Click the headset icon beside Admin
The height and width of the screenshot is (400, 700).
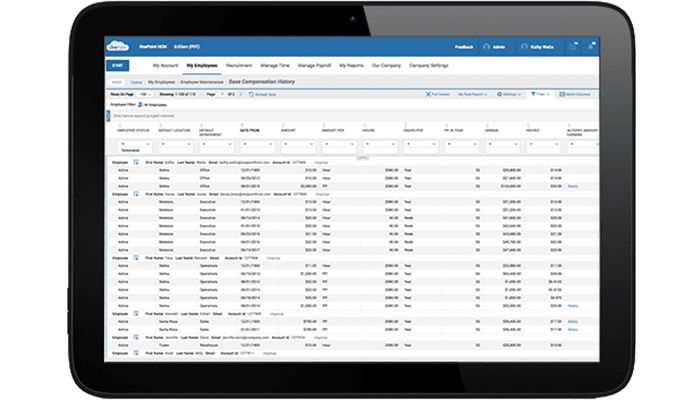click(486, 47)
